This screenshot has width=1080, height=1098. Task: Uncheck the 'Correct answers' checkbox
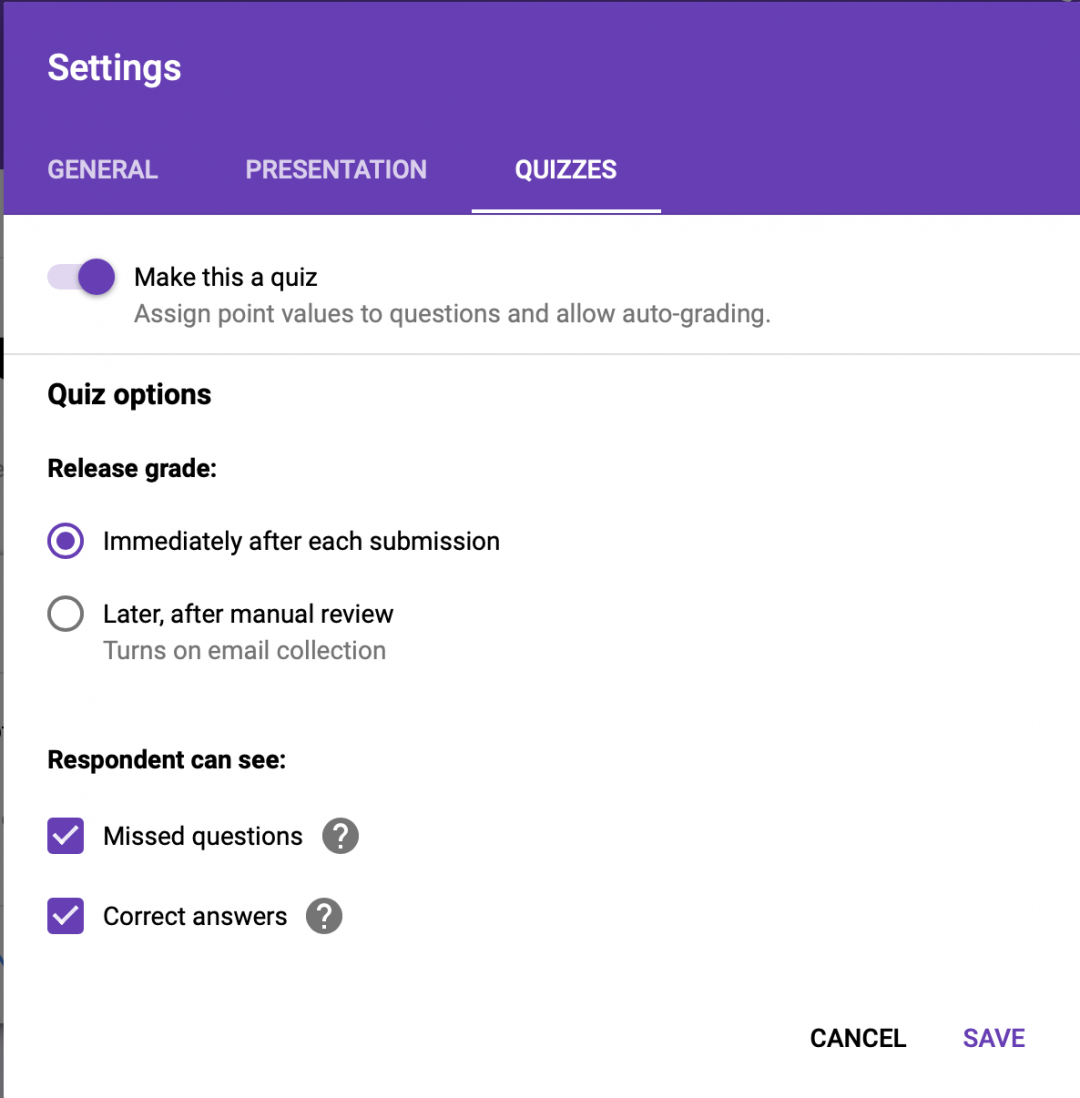(x=65, y=915)
